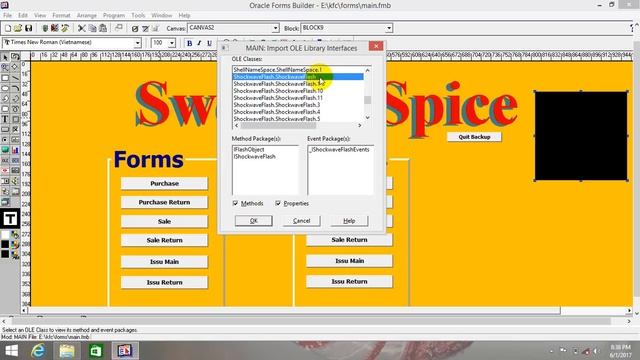The width and height of the screenshot is (640, 360).
Task: Open the Canvas dropdown list
Action: click(x=276, y=28)
